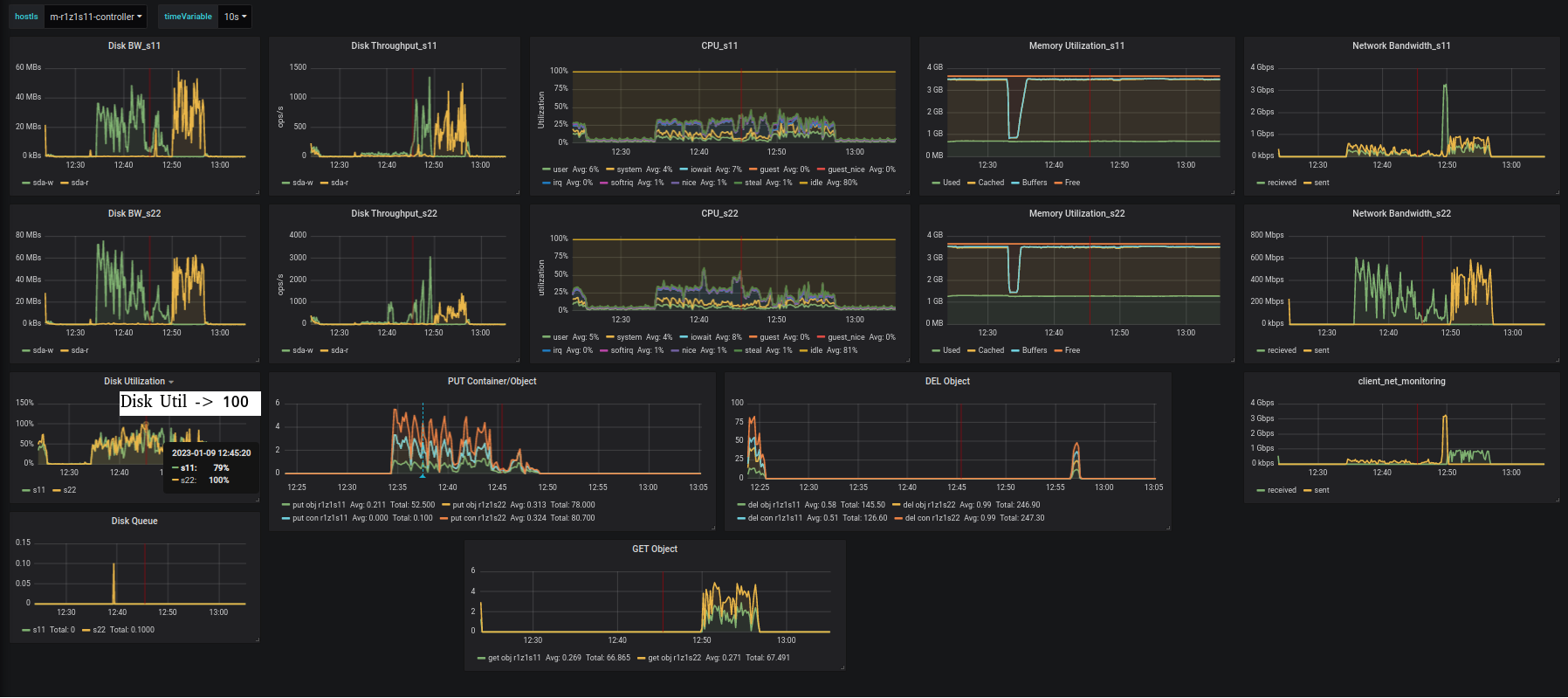Toggle get obj r1z1s11 legend entry
Image resolution: width=1568 pixels, height=698 pixels.
pyautogui.click(x=514, y=658)
